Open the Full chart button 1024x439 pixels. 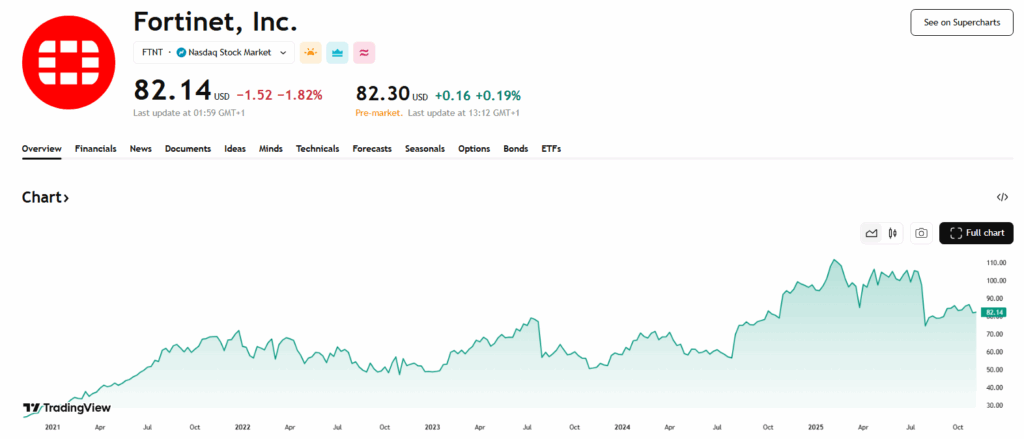(x=976, y=233)
